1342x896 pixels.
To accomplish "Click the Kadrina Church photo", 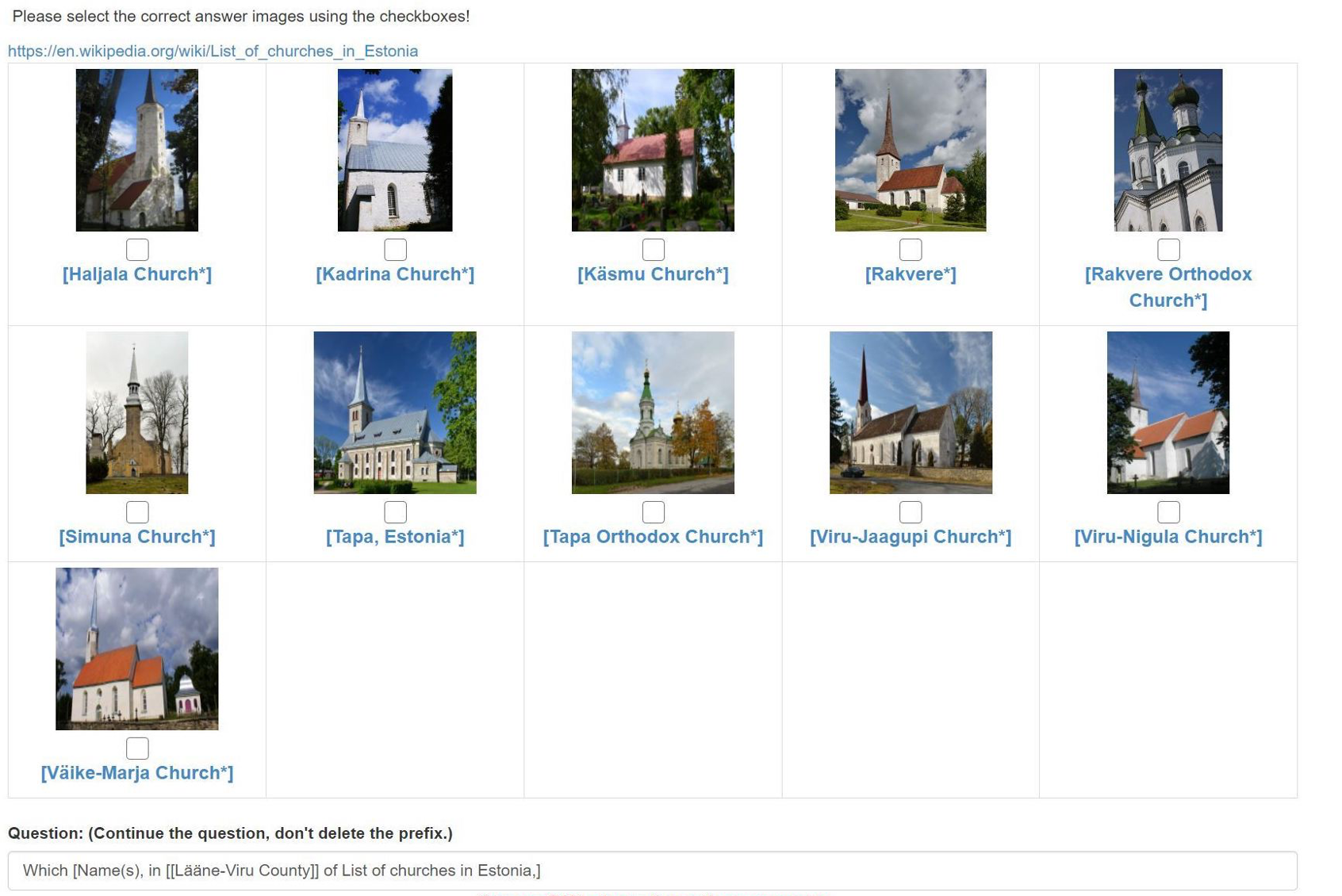I will [x=394, y=151].
